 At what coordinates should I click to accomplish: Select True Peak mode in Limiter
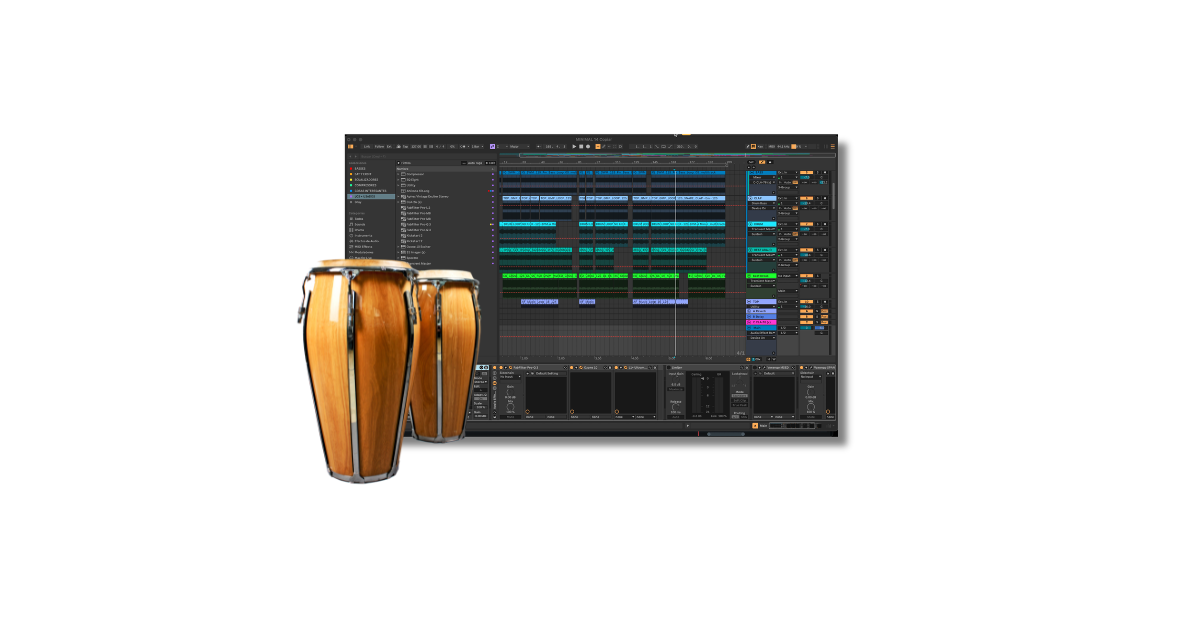coord(740,405)
